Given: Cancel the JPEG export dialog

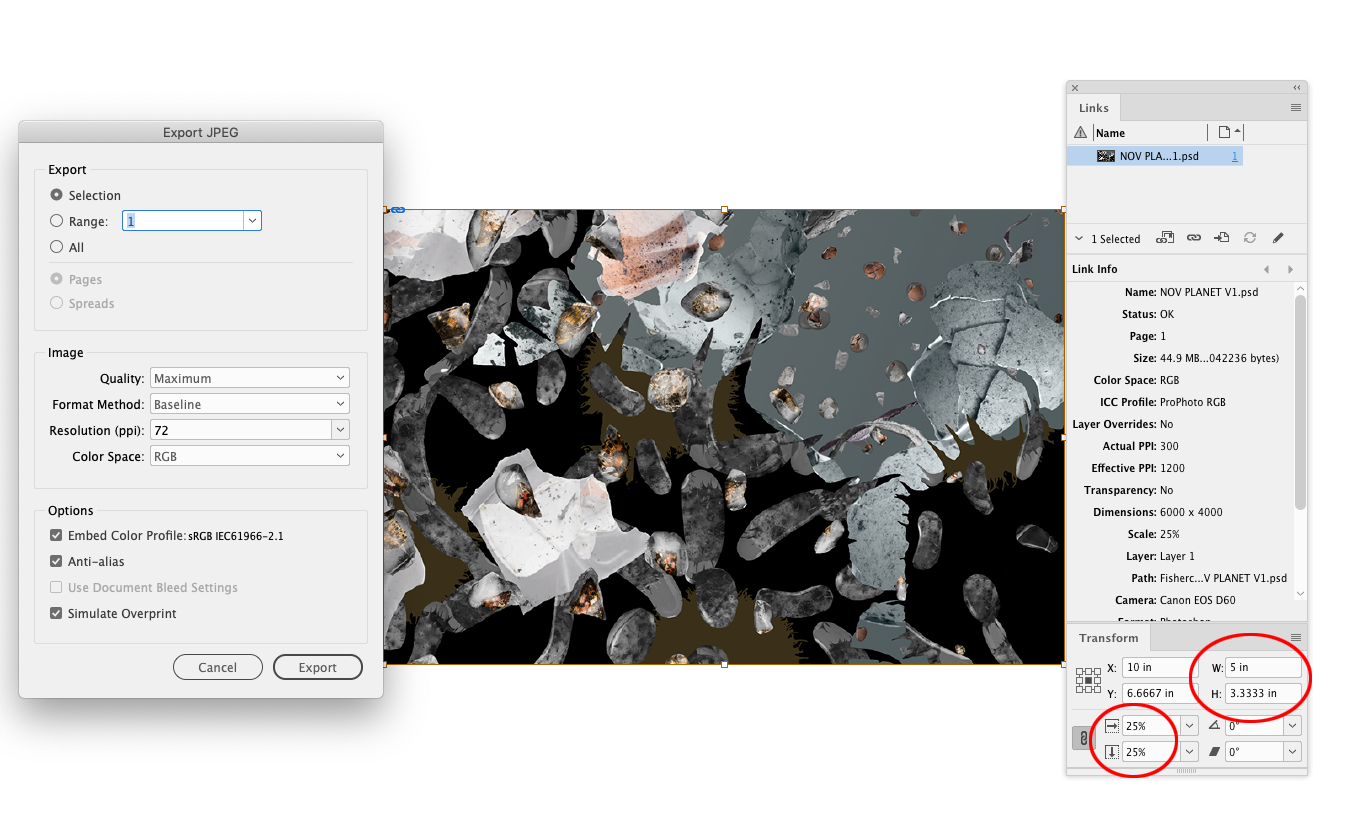Looking at the screenshot, I should (217, 667).
